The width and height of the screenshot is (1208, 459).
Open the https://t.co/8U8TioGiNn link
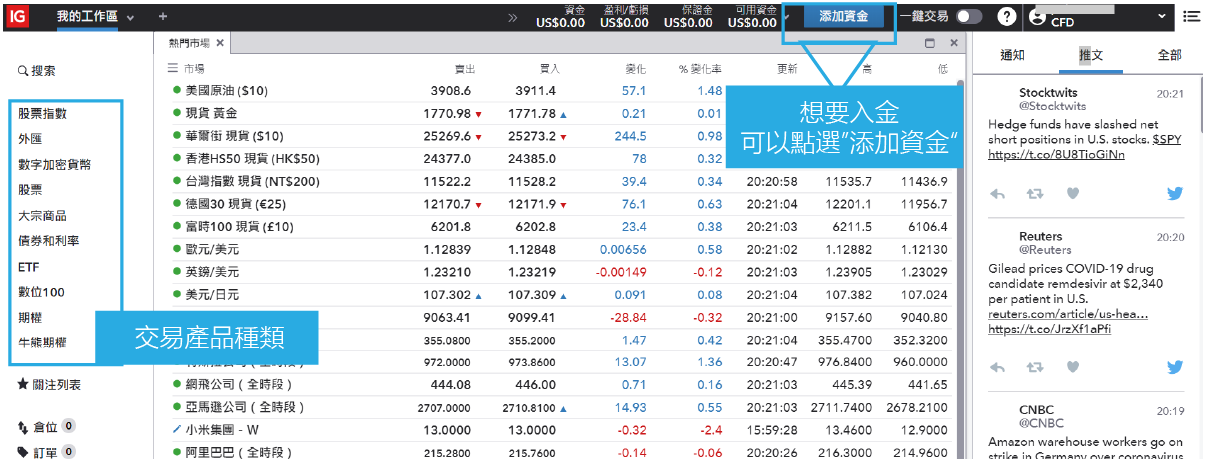point(1056,154)
